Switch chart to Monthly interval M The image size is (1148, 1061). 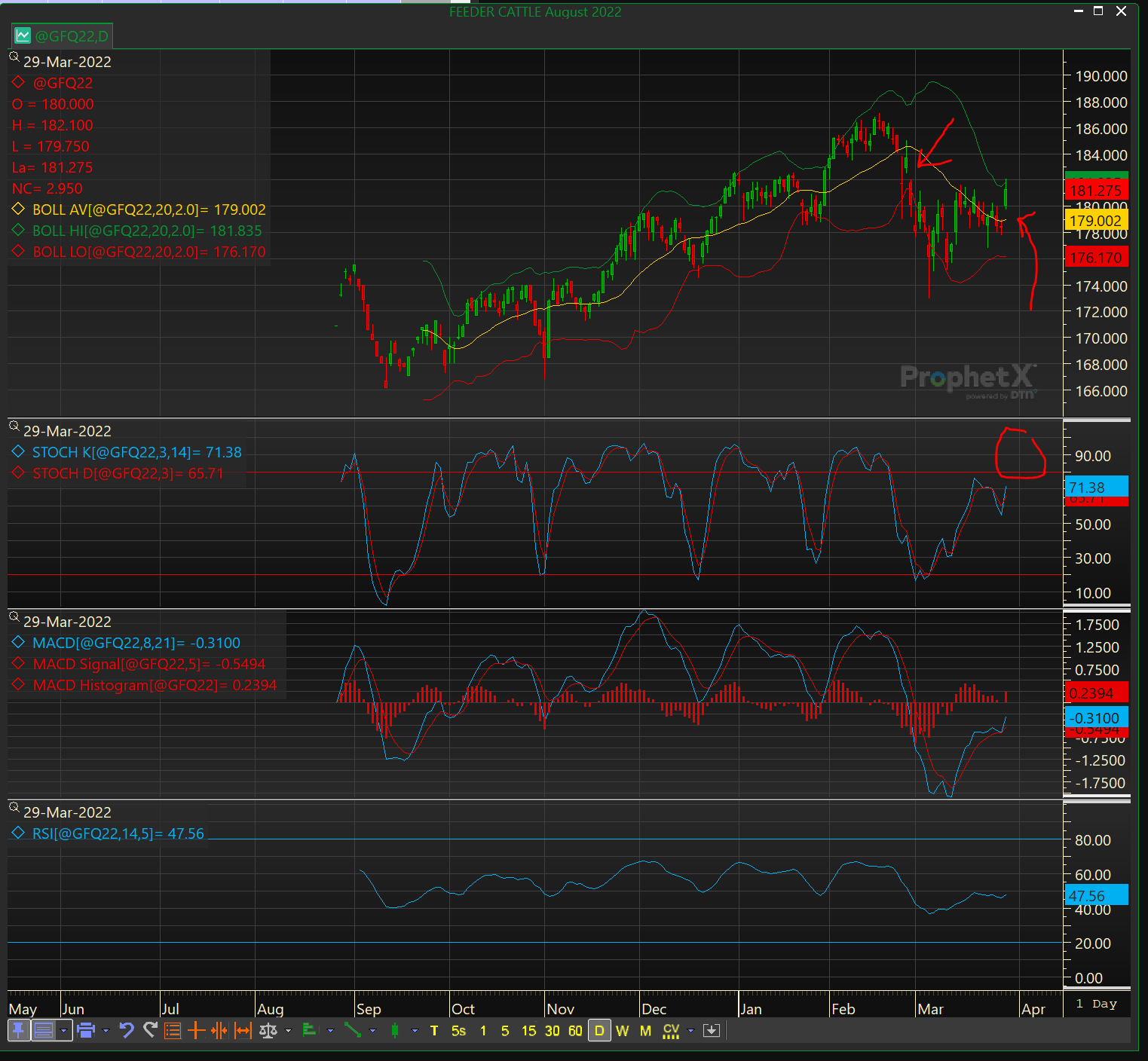click(x=645, y=1030)
